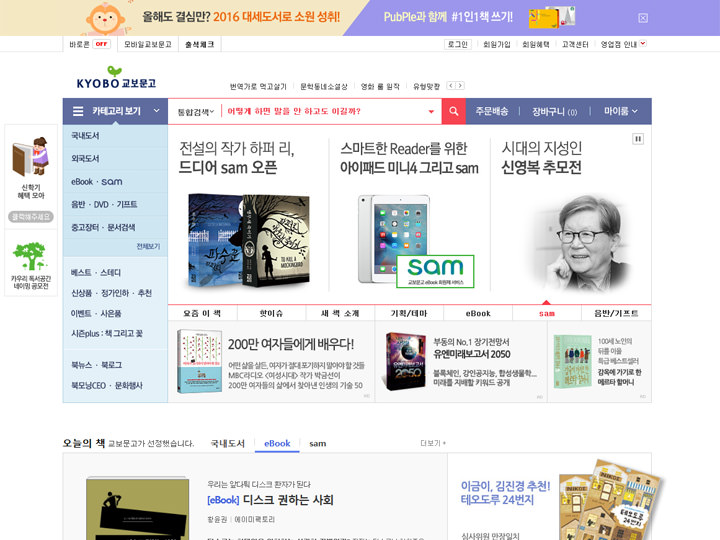Open the 고객센터 link
Image resolution: width=720 pixels, height=540 pixels.
575,44
